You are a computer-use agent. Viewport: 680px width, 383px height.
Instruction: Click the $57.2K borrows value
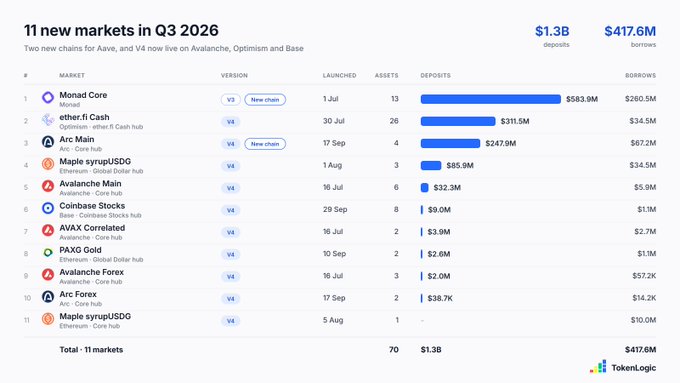644,276
